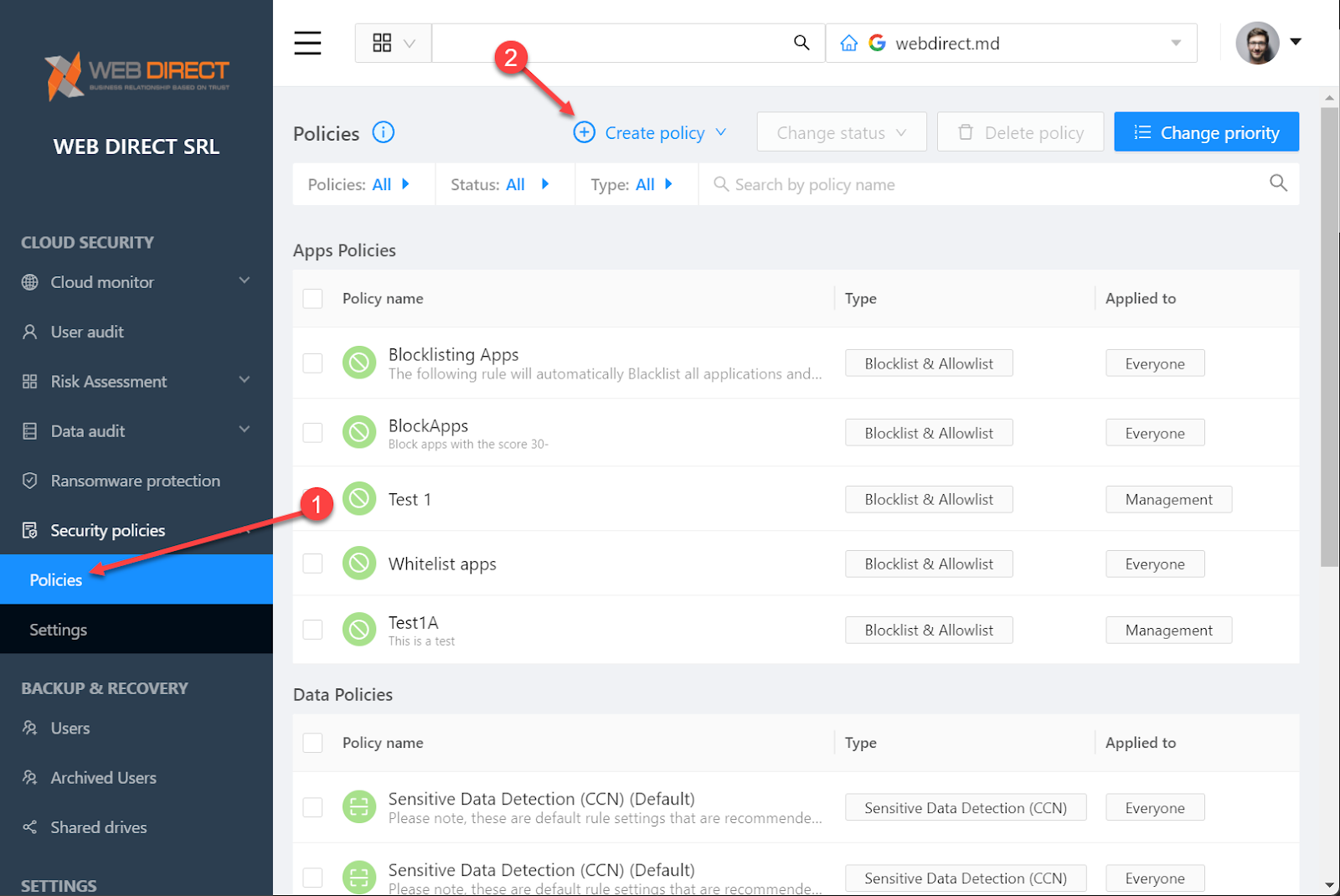This screenshot has width=1340, height=896.
Task: Click the Policies info icon
Action: (x=383, y=132)
